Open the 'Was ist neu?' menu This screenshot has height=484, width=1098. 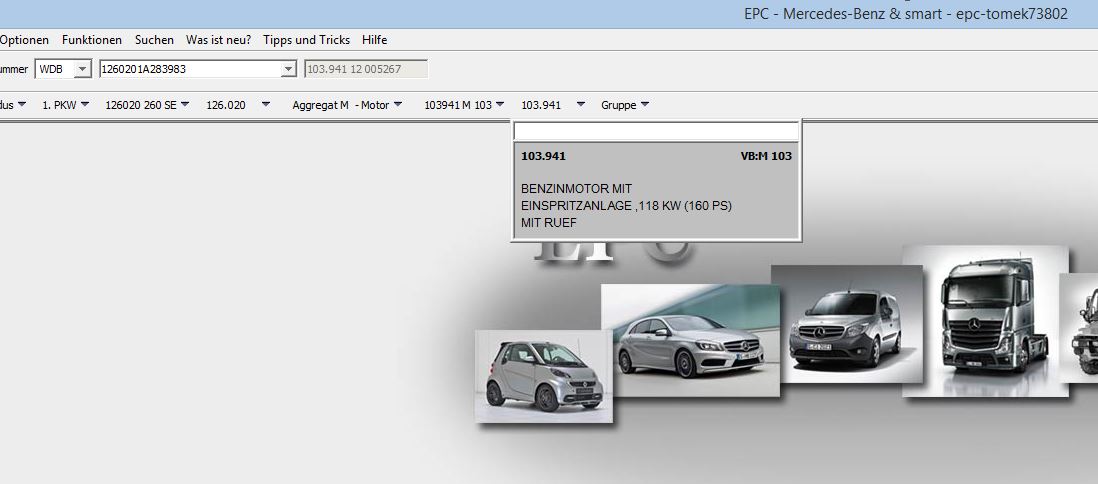click(x=218, y=40)
